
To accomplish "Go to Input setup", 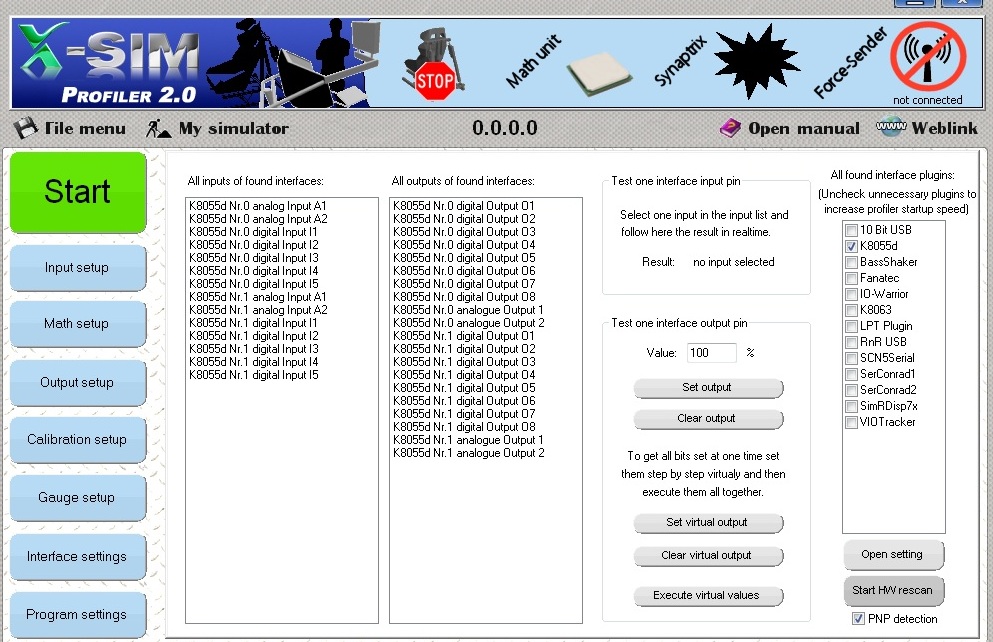I will click(77, 268).
